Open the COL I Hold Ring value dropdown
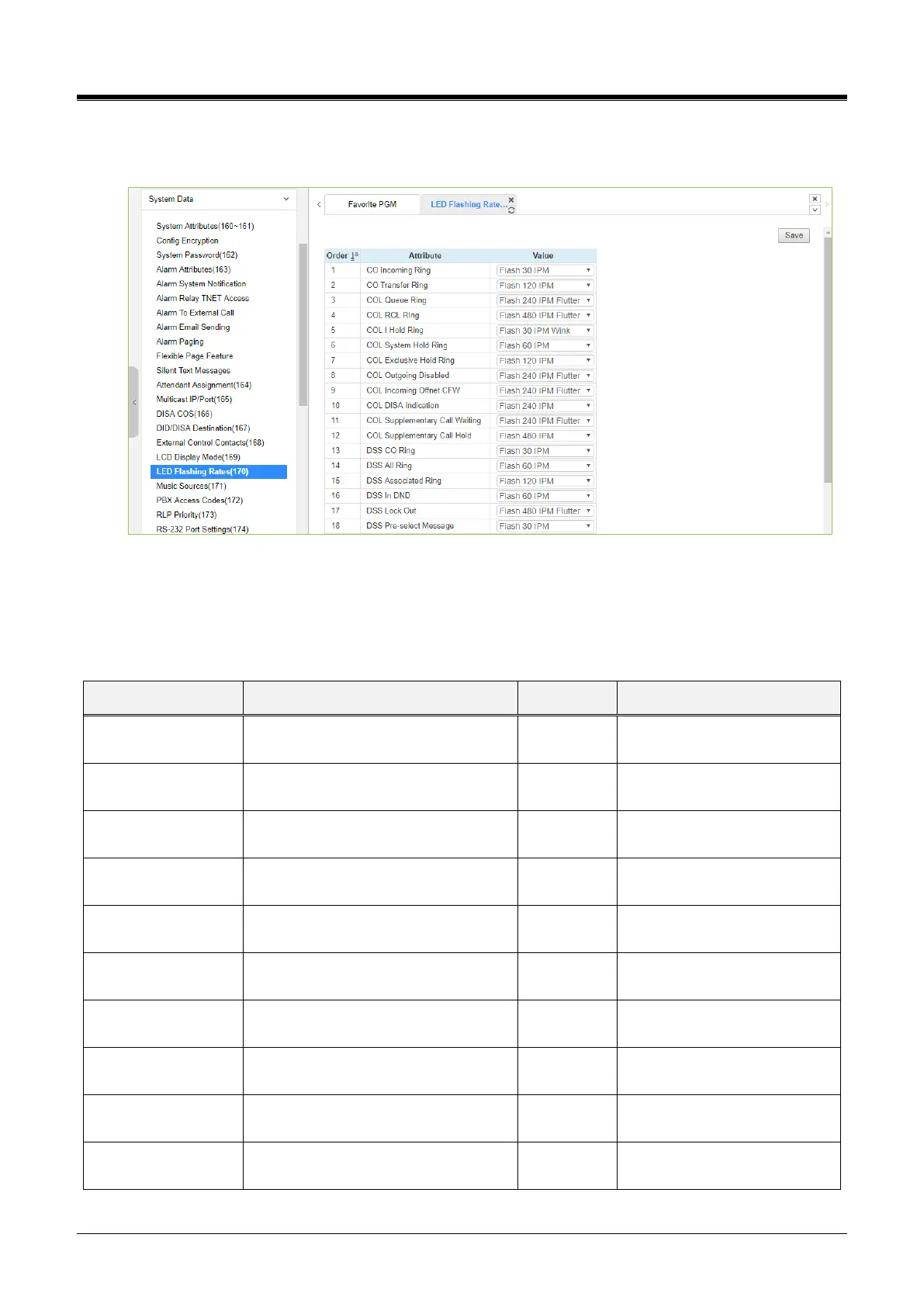Screen dimensions: 924x1307 coord(545,331)
